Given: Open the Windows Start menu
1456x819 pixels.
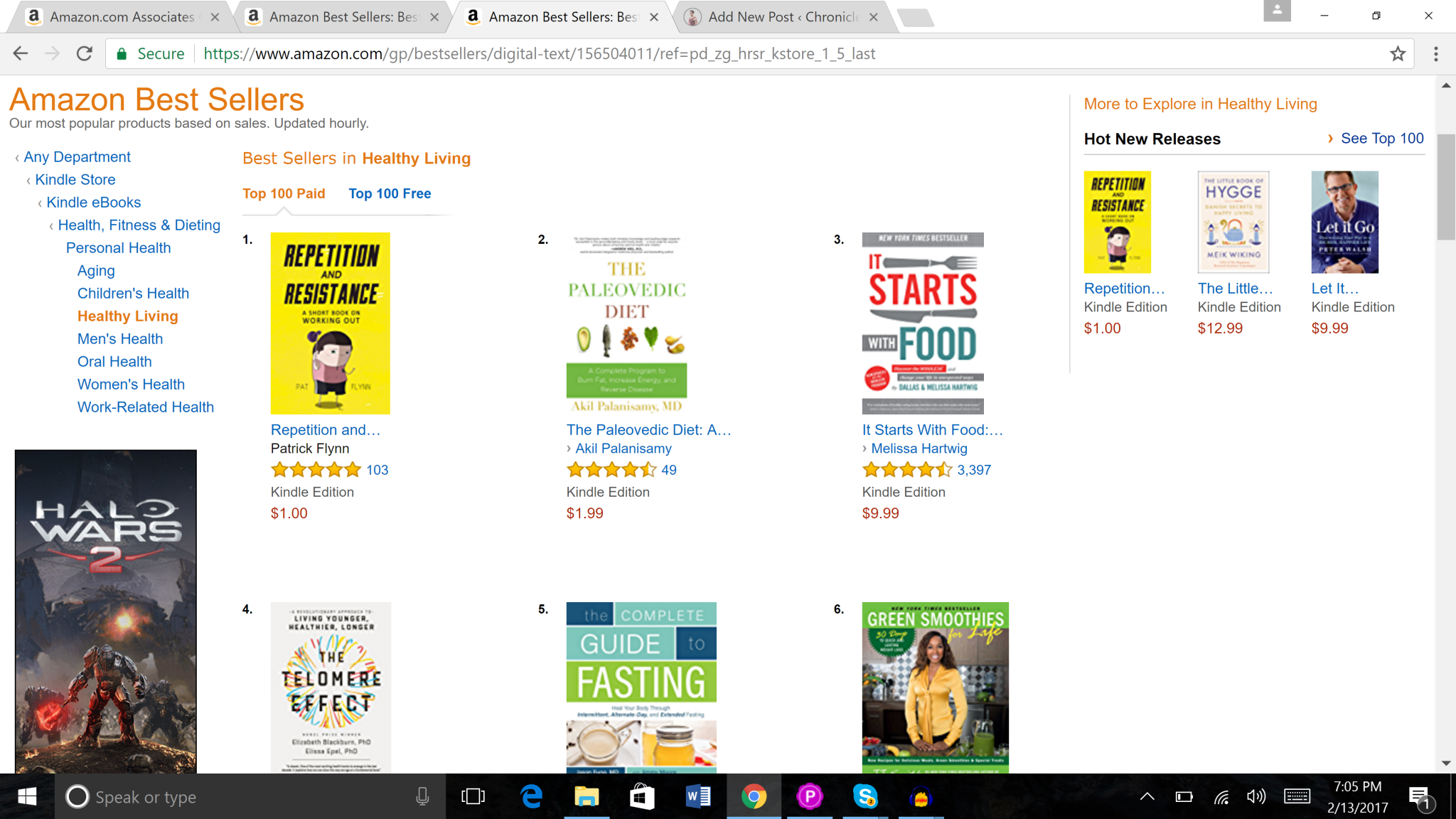Looking at the screenshot, I should click(27, 796).
